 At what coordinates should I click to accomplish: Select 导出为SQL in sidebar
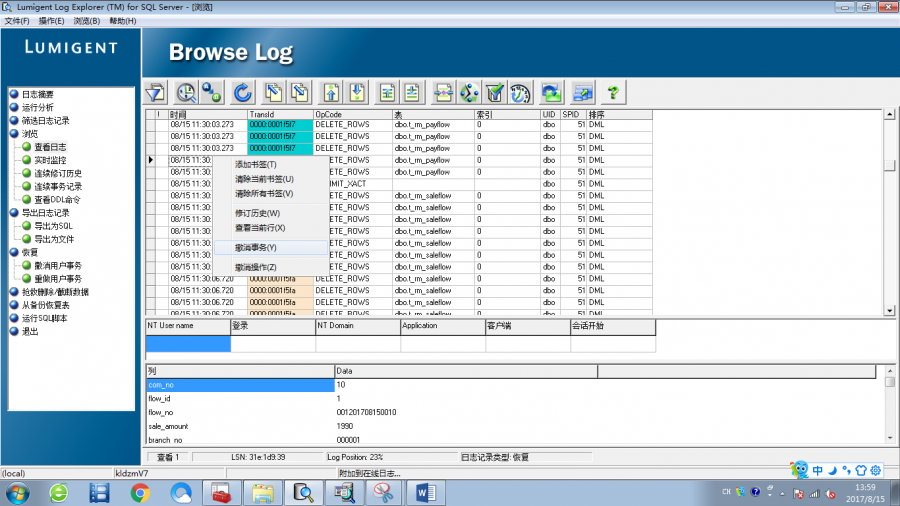pyautogui.click(x=53, y=226)
